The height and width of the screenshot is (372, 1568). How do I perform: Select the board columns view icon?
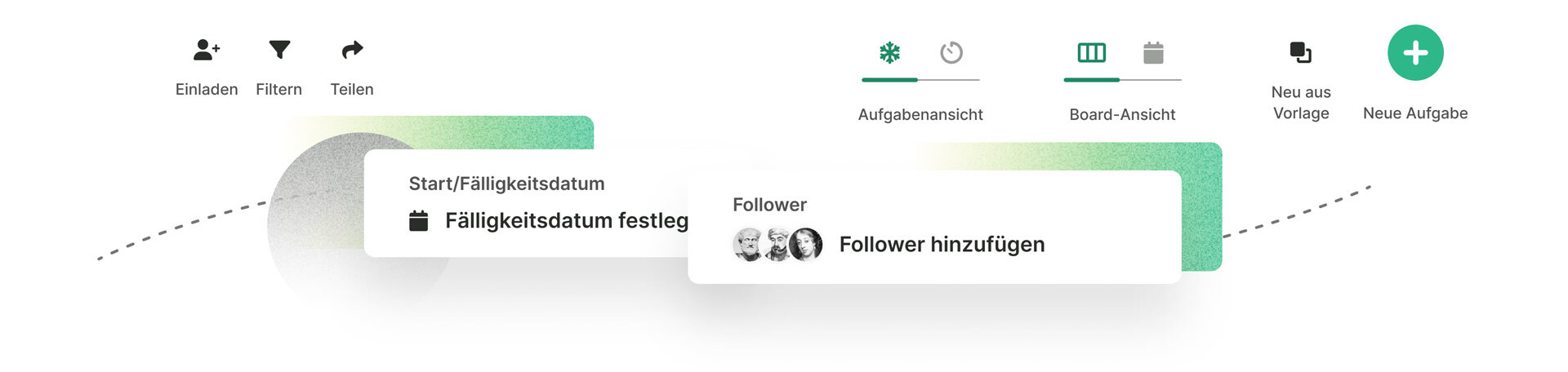1091,53
